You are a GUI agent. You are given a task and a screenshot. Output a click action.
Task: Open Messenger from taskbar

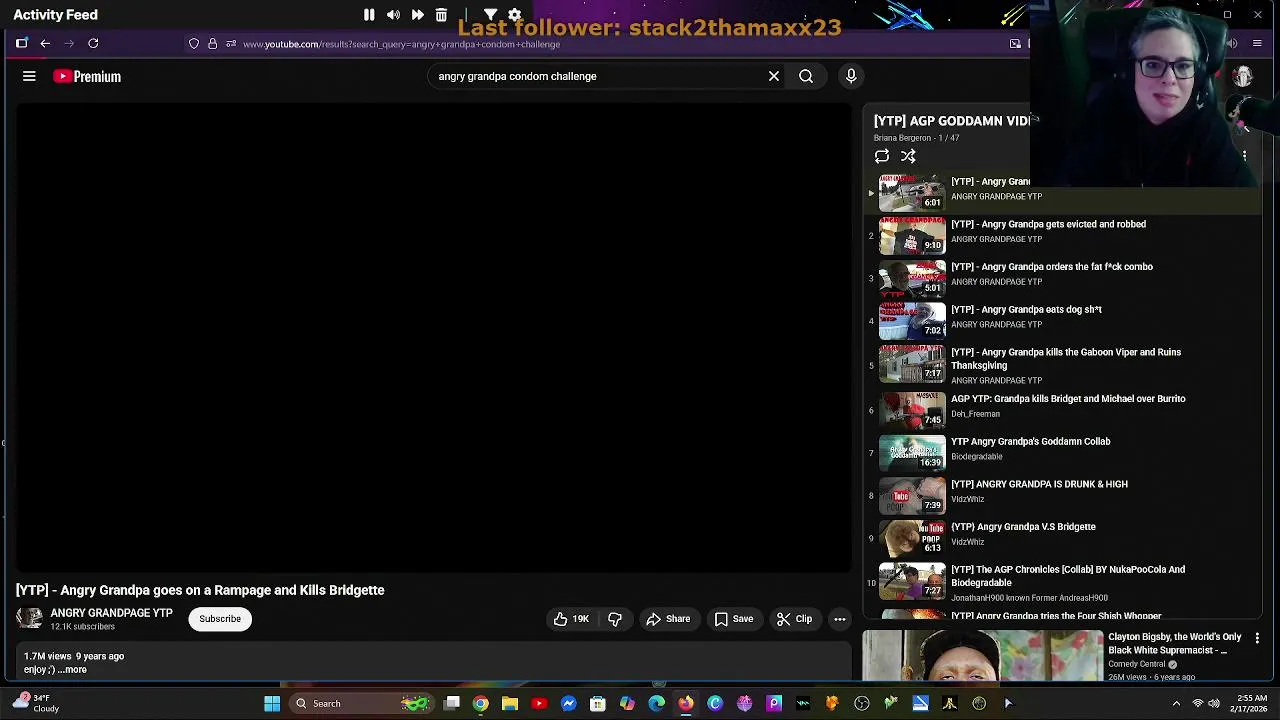tap(568, 703)
